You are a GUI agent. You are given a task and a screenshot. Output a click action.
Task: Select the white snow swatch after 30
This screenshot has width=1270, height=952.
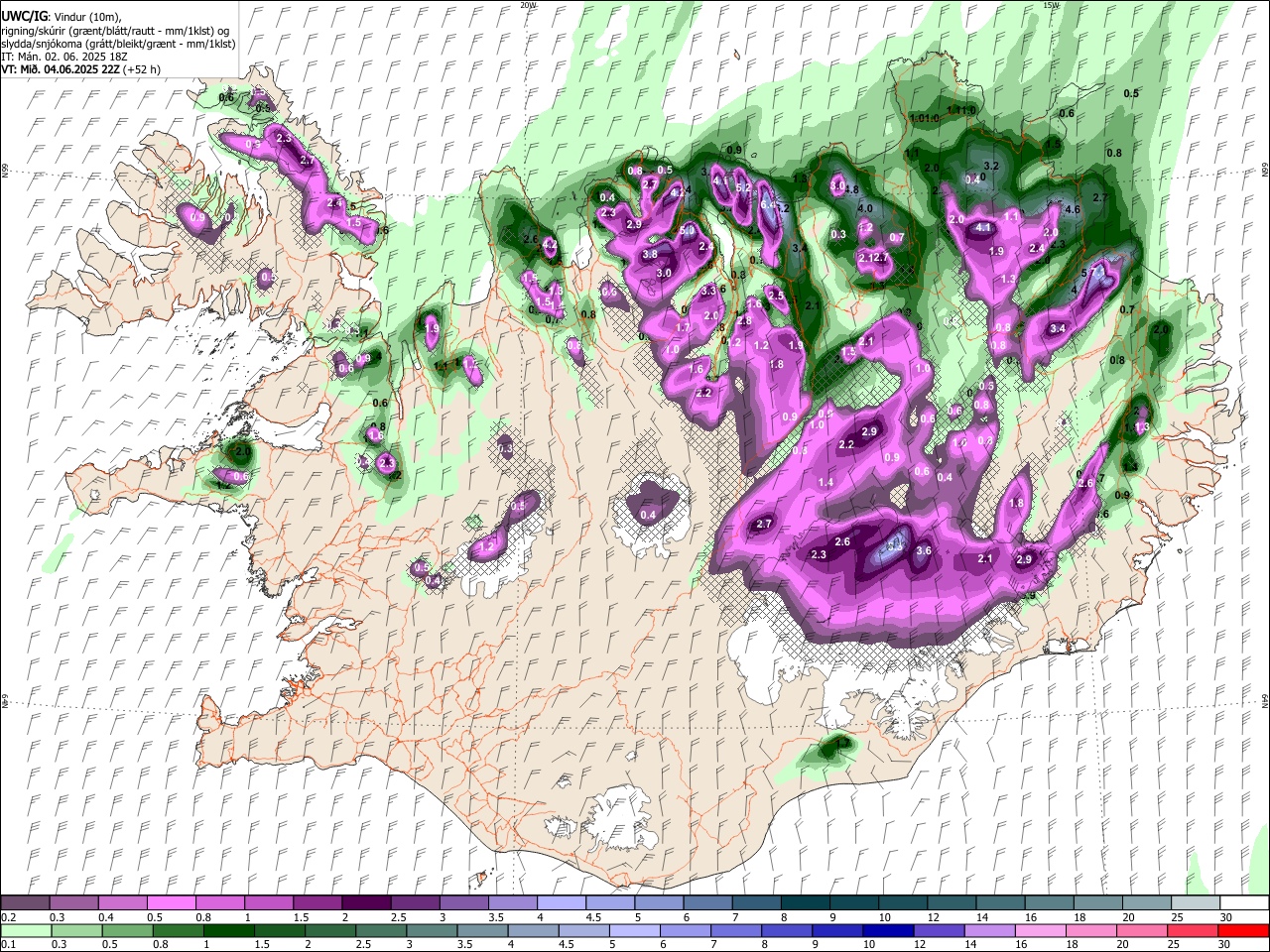tap(1244, 903)
